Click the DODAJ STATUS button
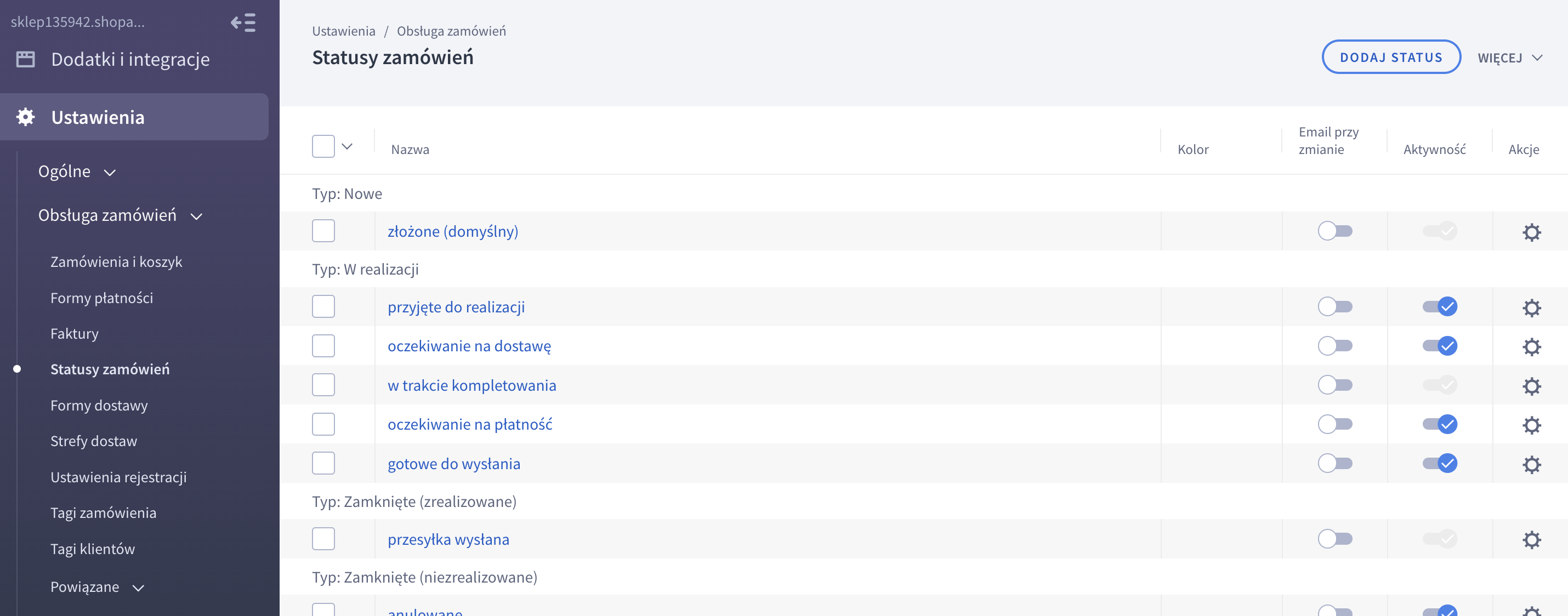This screenshot has height=616, width=1568. [x=1390, y=57]
